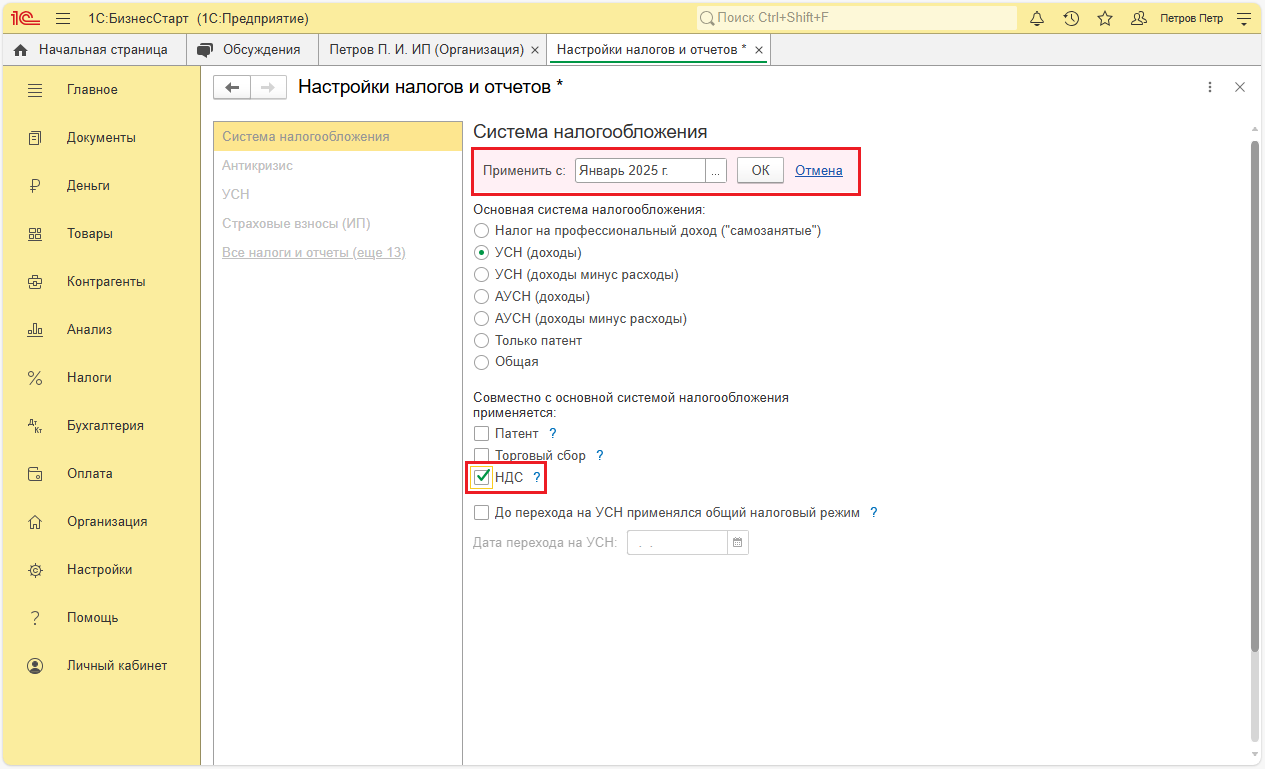Select АУСН (доходы минус расходы) radio
The image size is (1265, 769).
(x=482, y=319)
